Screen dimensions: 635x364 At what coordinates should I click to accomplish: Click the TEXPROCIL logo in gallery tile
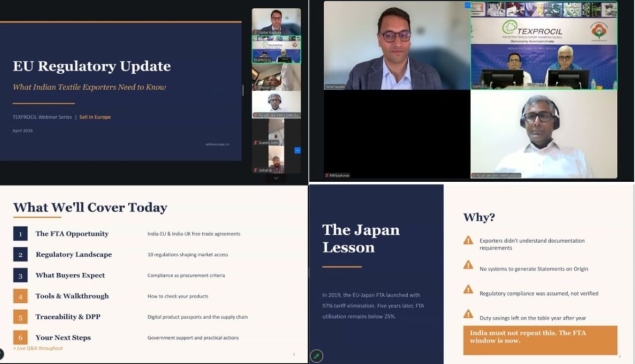532,29
